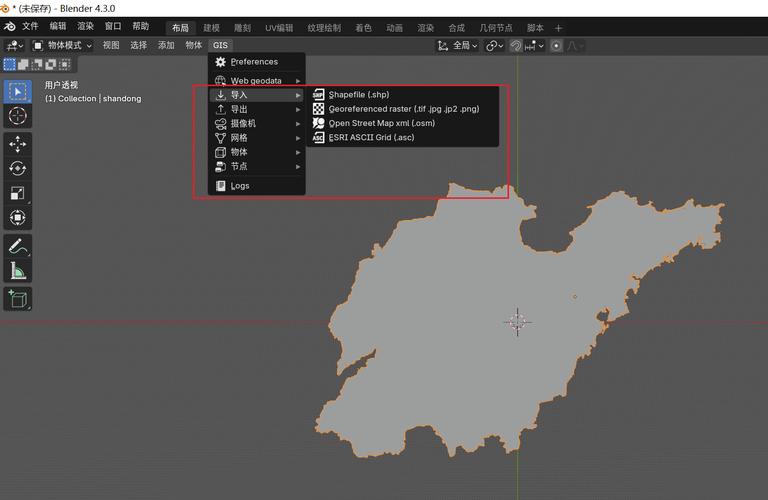This screenshot has width=768, height=500.
Task: Select the intersect selection mode icon
Action: (64, 64)
